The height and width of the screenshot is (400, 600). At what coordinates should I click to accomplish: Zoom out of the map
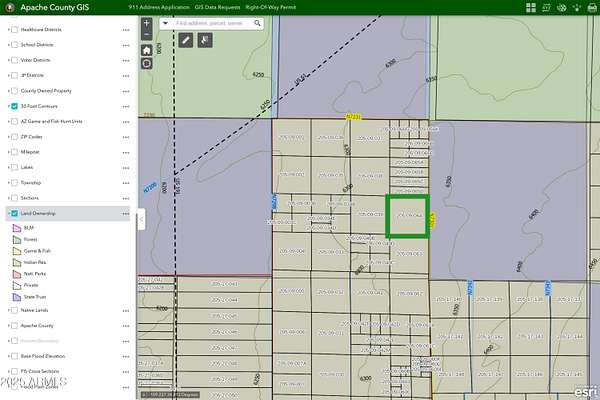(147, 35)
